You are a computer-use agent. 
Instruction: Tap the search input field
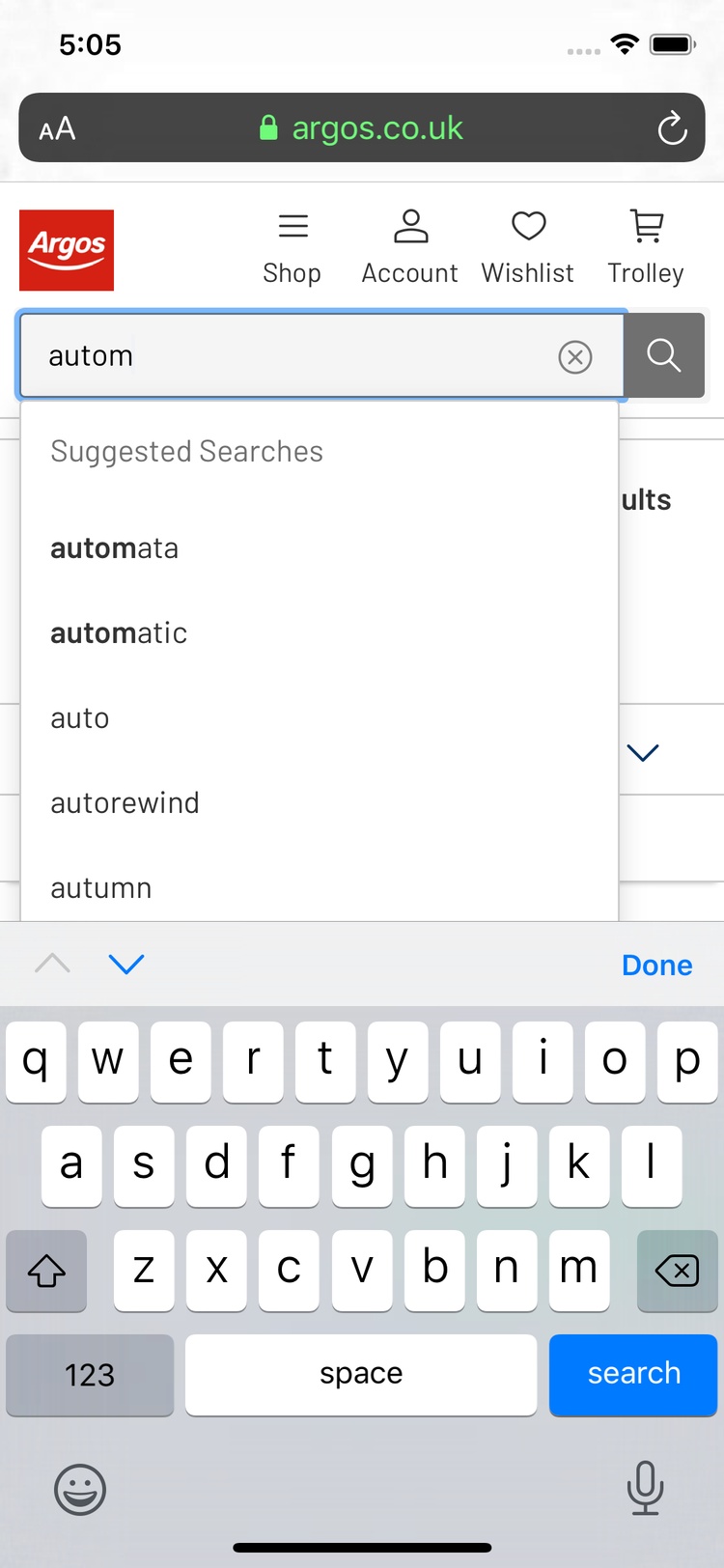pos(290,356)
